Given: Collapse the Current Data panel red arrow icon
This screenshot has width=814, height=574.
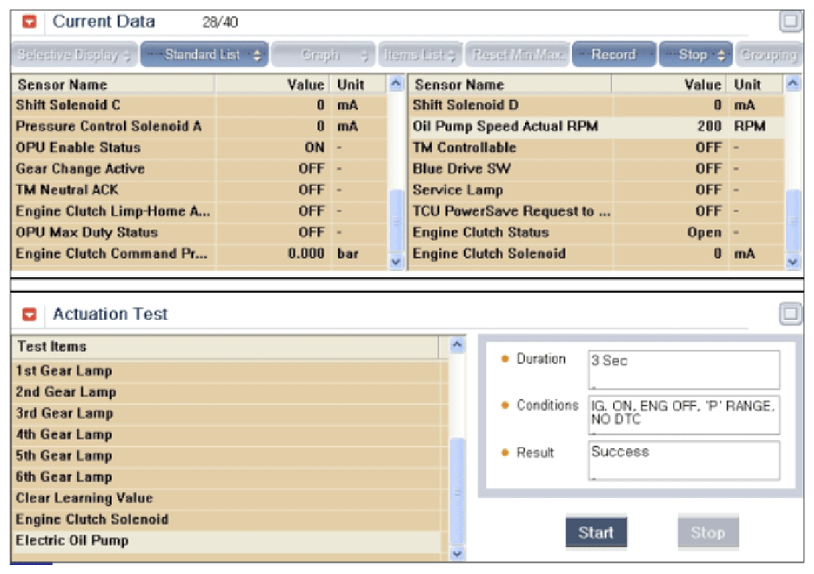Looking at the screenshot, I should click(x=30, y=22).
